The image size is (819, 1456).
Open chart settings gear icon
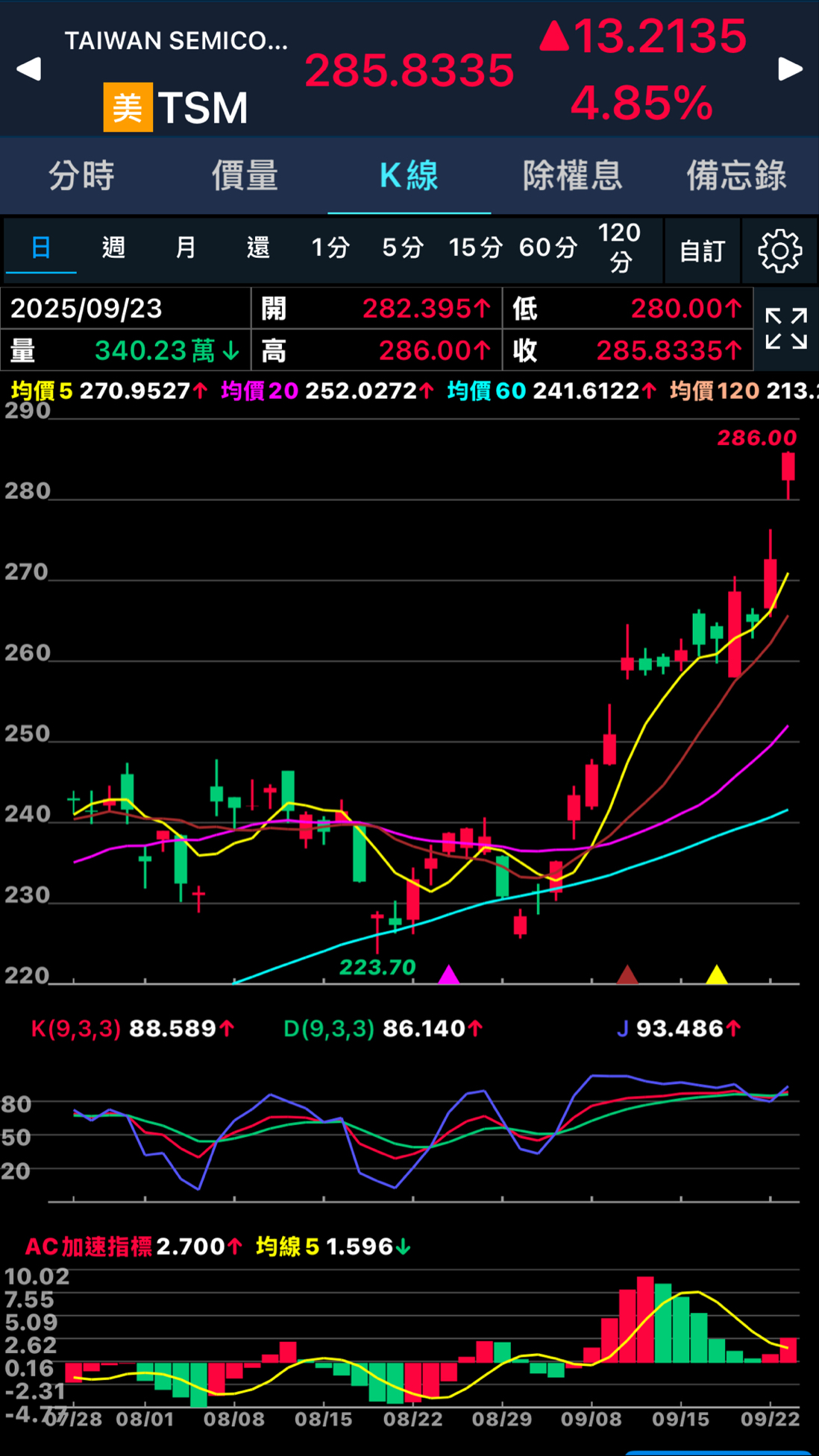click(779, 250)
